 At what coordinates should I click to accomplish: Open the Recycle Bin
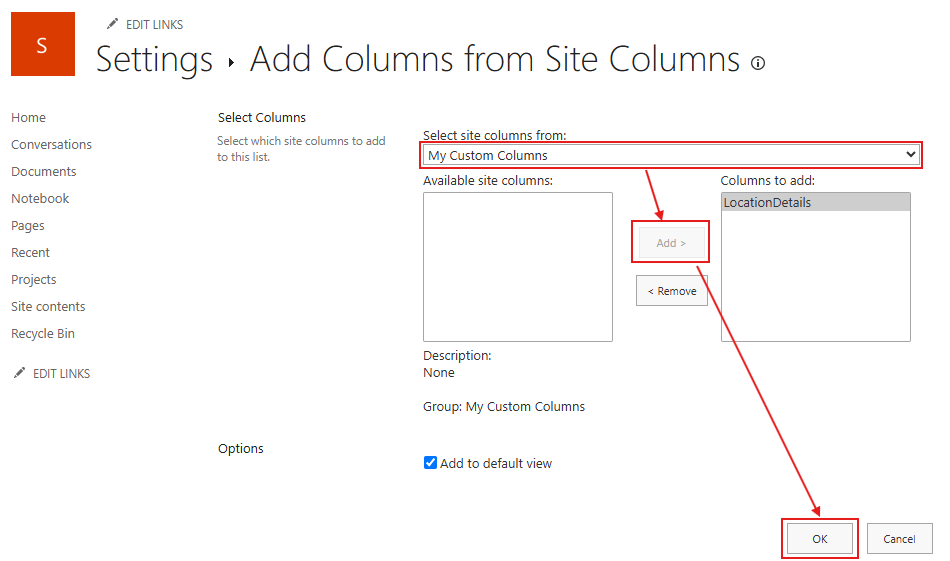tap(43, 334)
